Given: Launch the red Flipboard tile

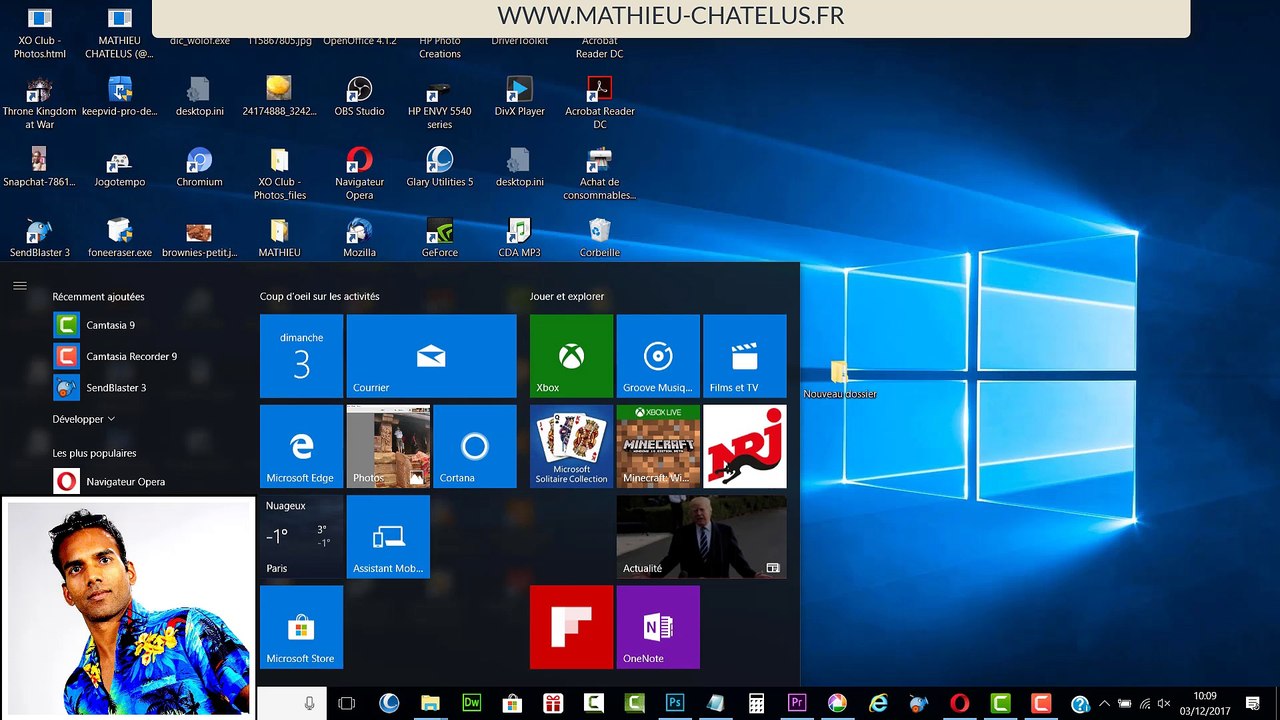Looking at the screenshot, I should pyautogui.click(x=571, y=627).
